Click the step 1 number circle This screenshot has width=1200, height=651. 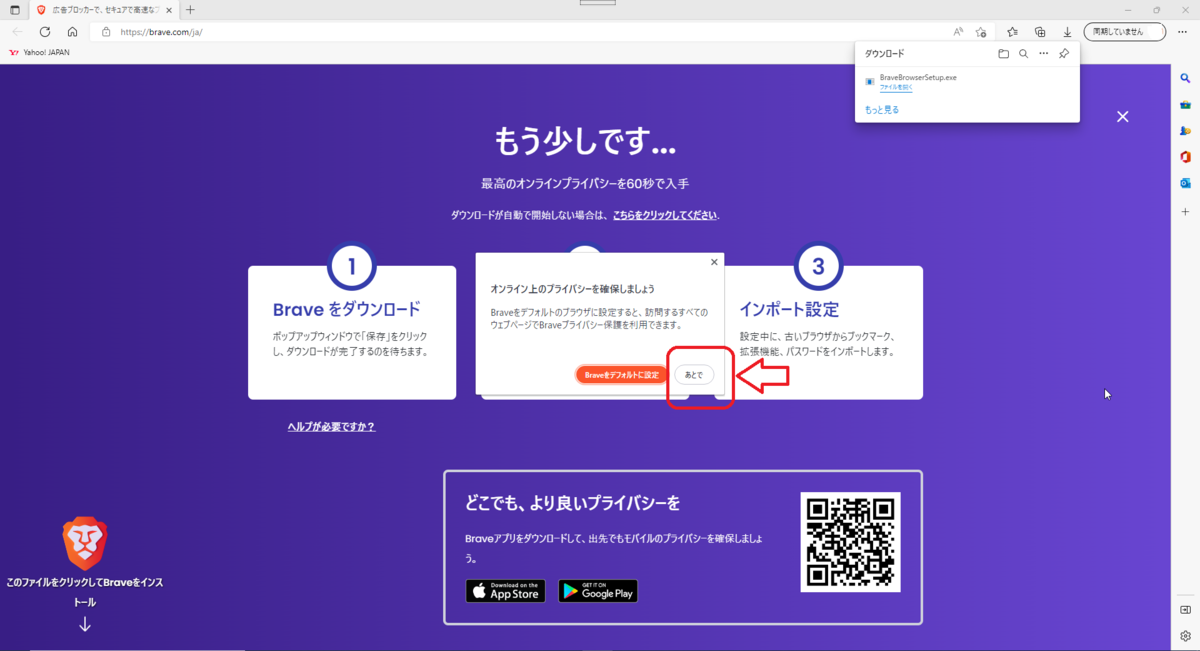coord(352,266)
